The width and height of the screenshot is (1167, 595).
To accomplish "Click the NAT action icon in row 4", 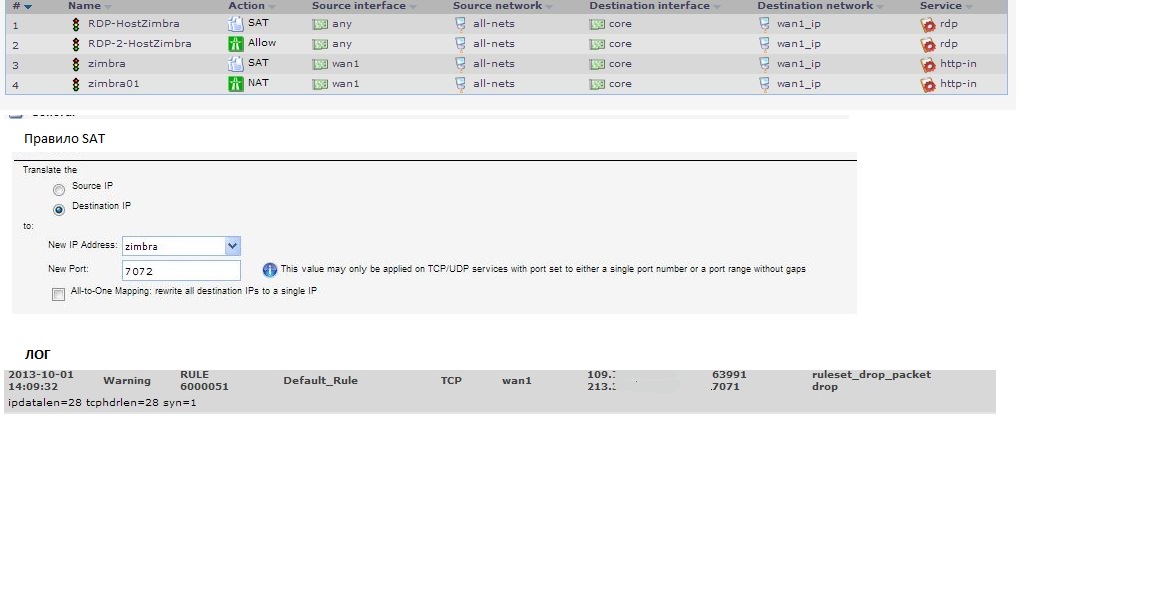I will tap(235, 84).
